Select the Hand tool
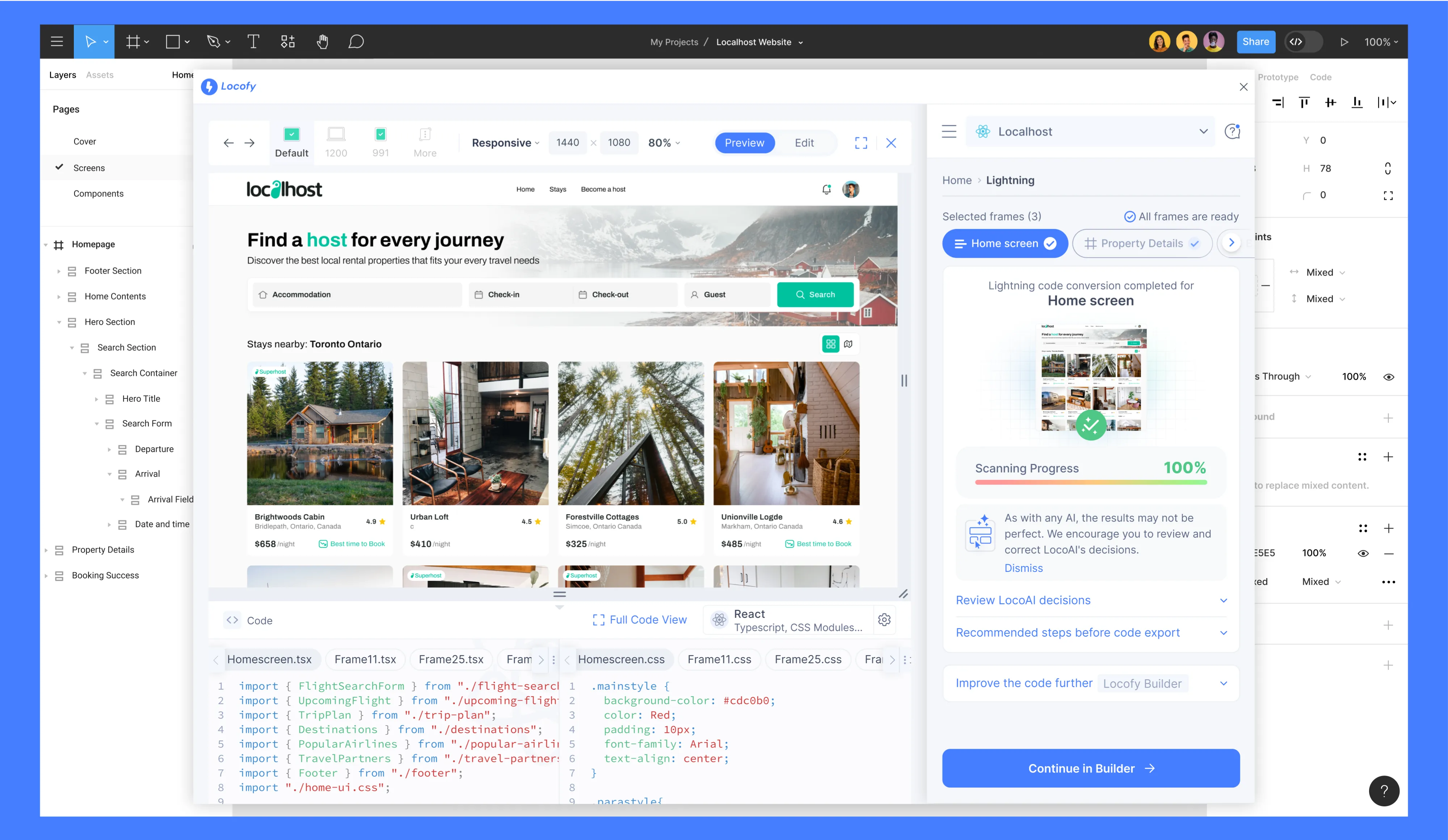The image size is (1448, 840). pos(322,41)
